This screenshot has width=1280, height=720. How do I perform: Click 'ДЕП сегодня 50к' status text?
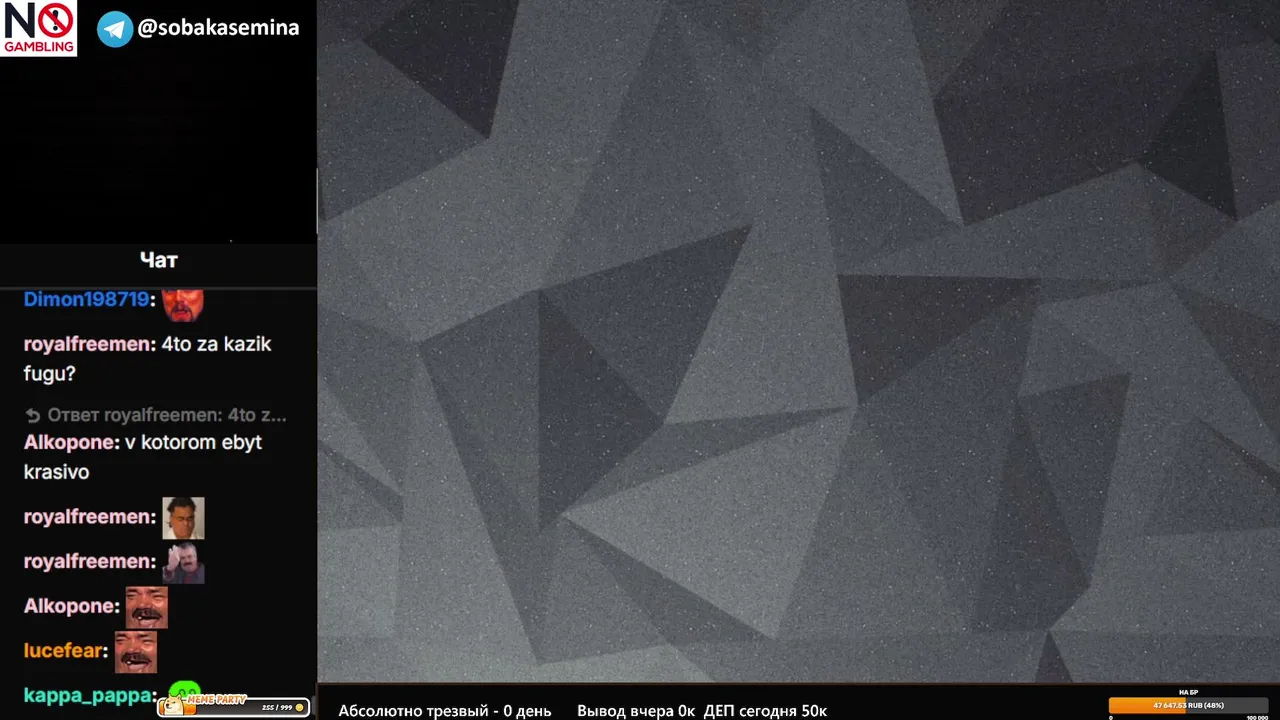(x=766, y=711)
